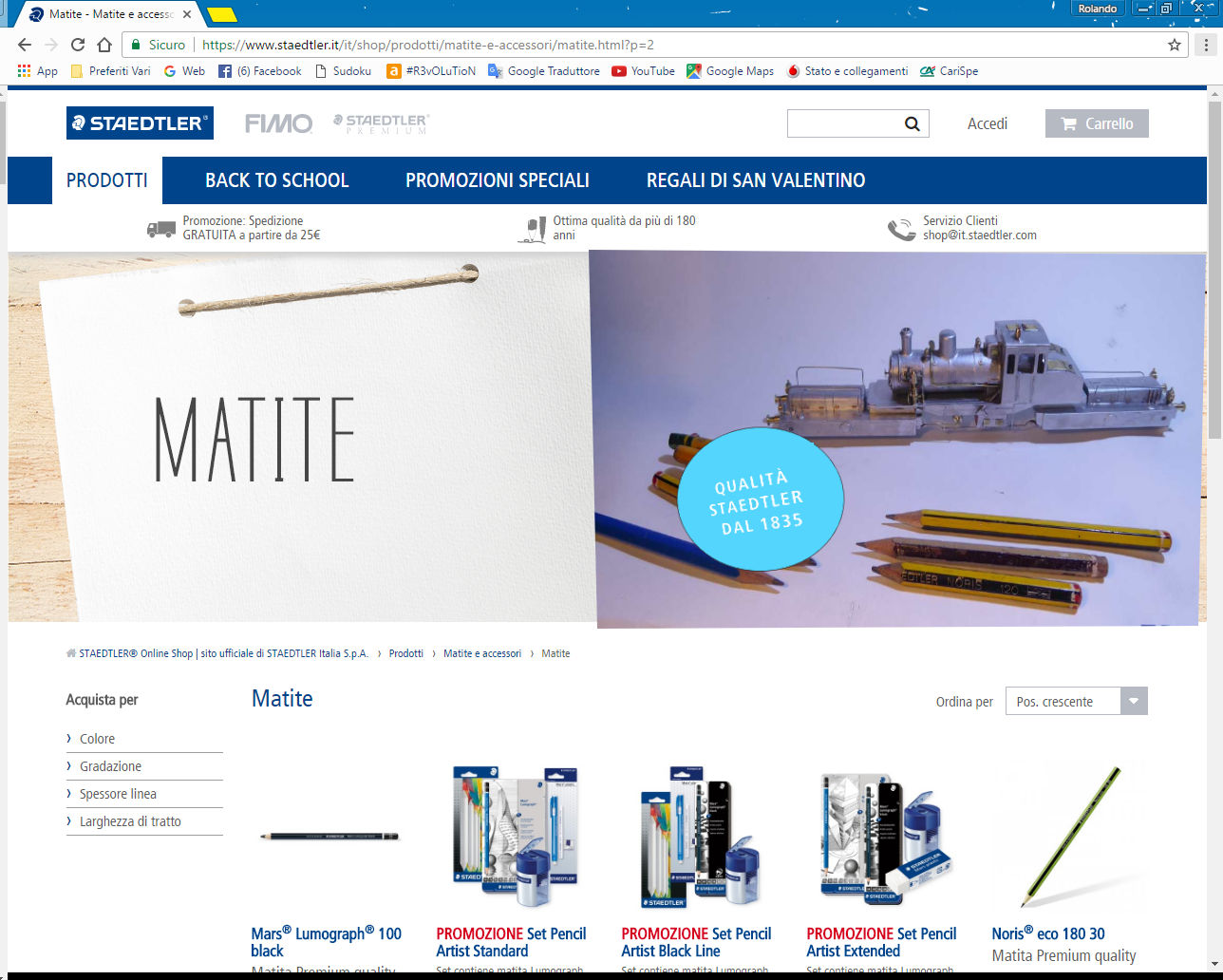
Task: Open the #R3vOLuTioN bookmark
Action: click(431, 71)
